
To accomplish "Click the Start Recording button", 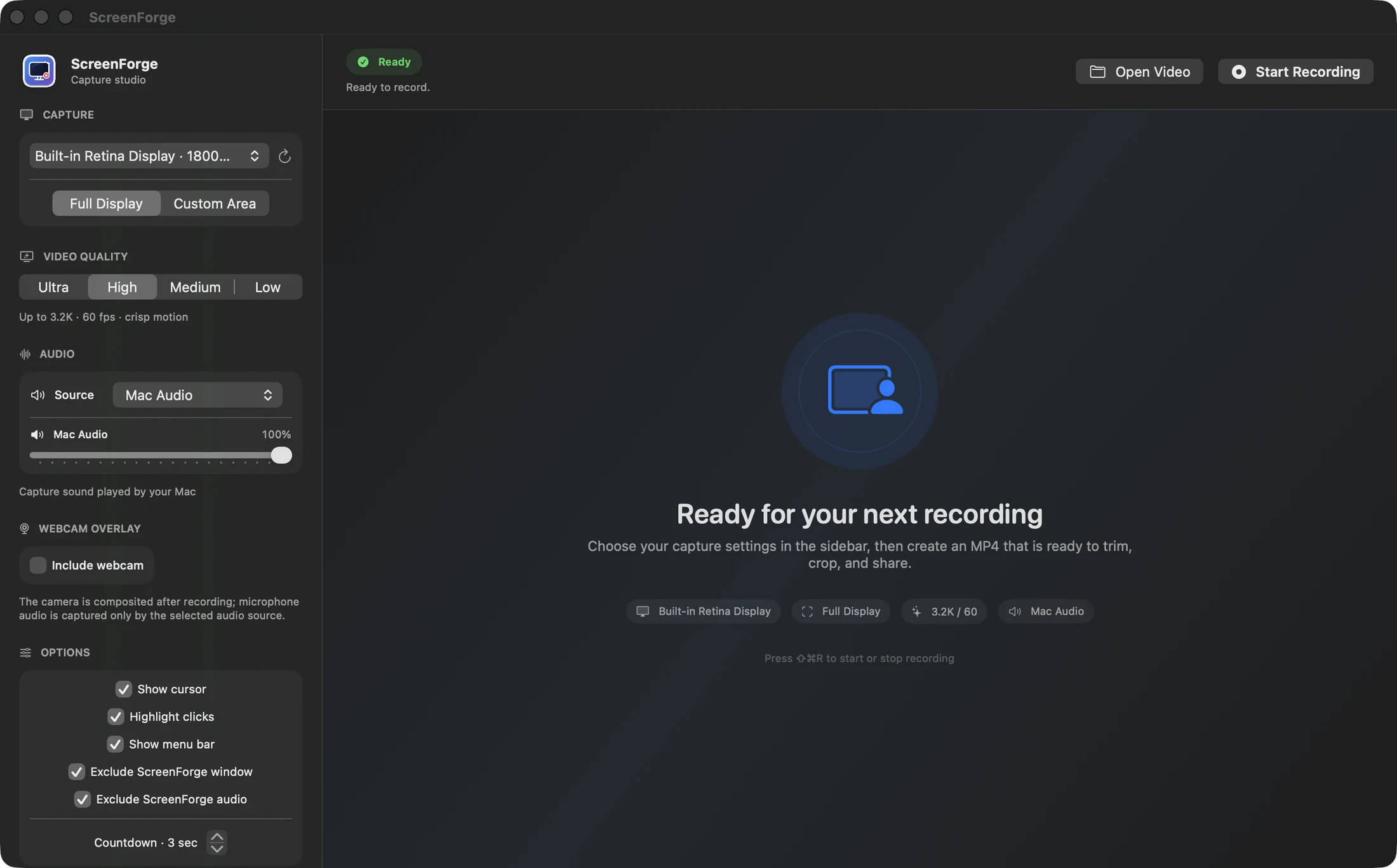I will click(1295, 72).
